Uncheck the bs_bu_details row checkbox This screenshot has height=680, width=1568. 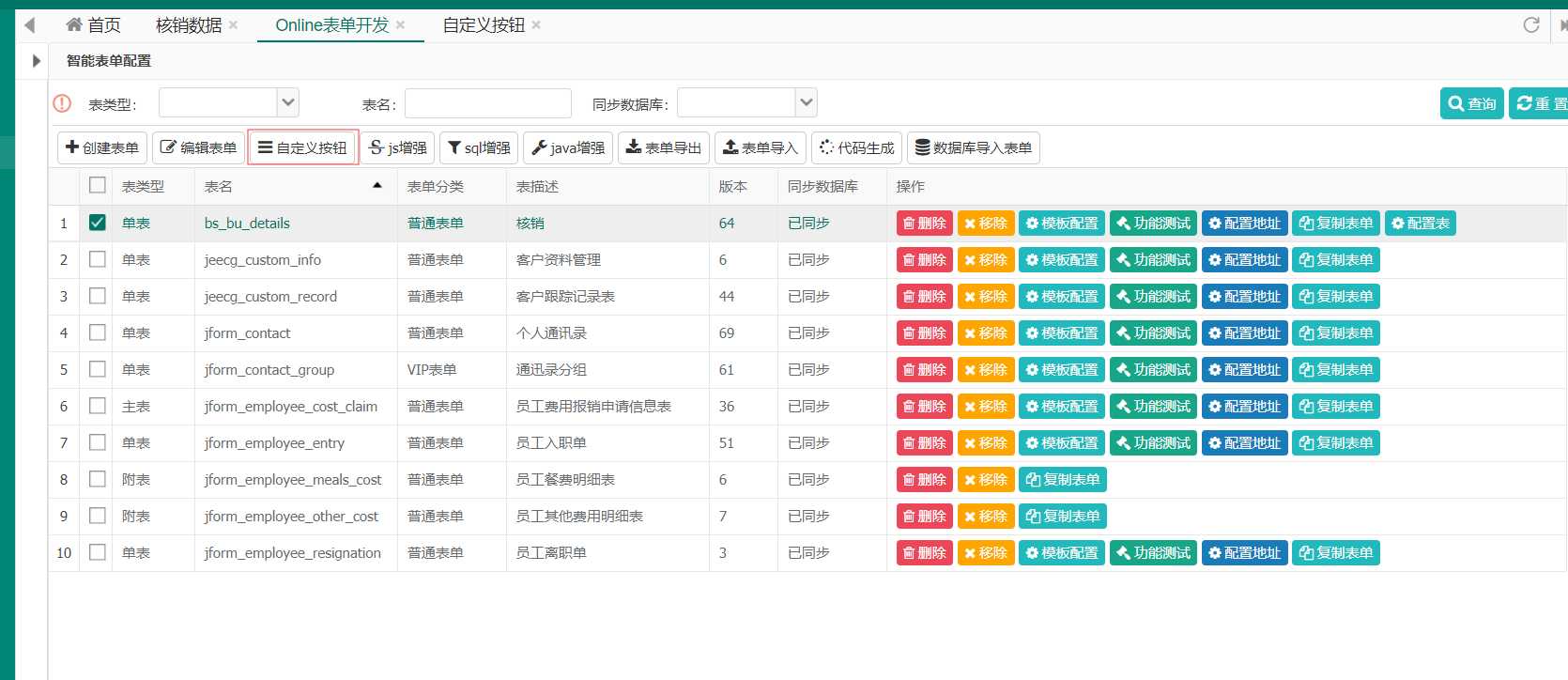(97, 223)
